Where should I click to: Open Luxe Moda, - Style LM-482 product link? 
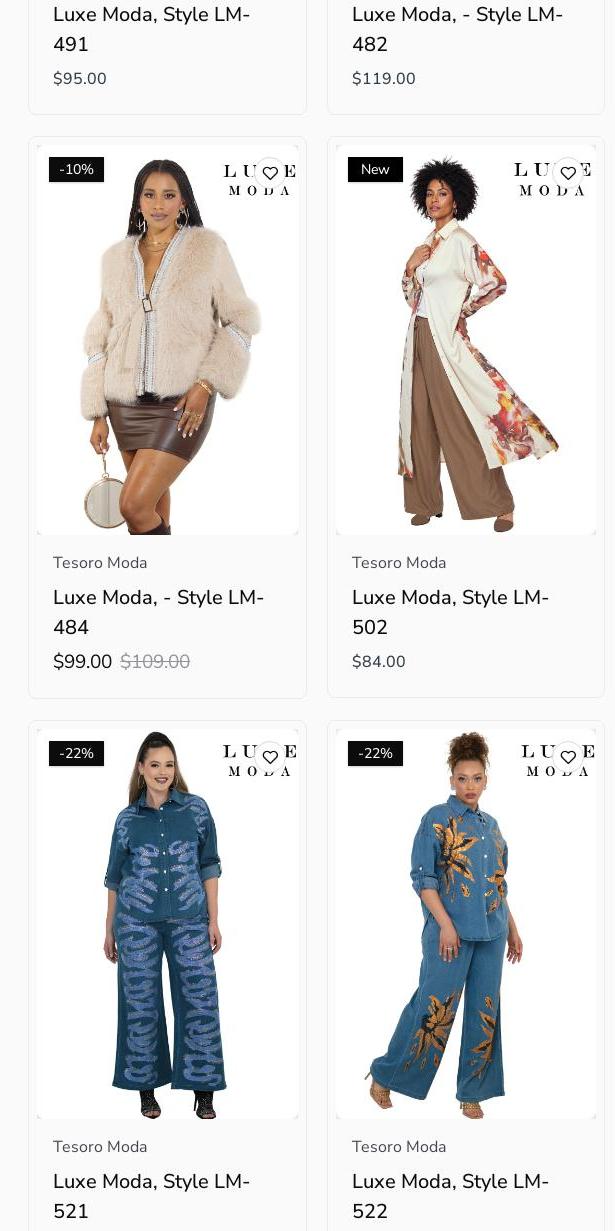(x=457, y=29)
